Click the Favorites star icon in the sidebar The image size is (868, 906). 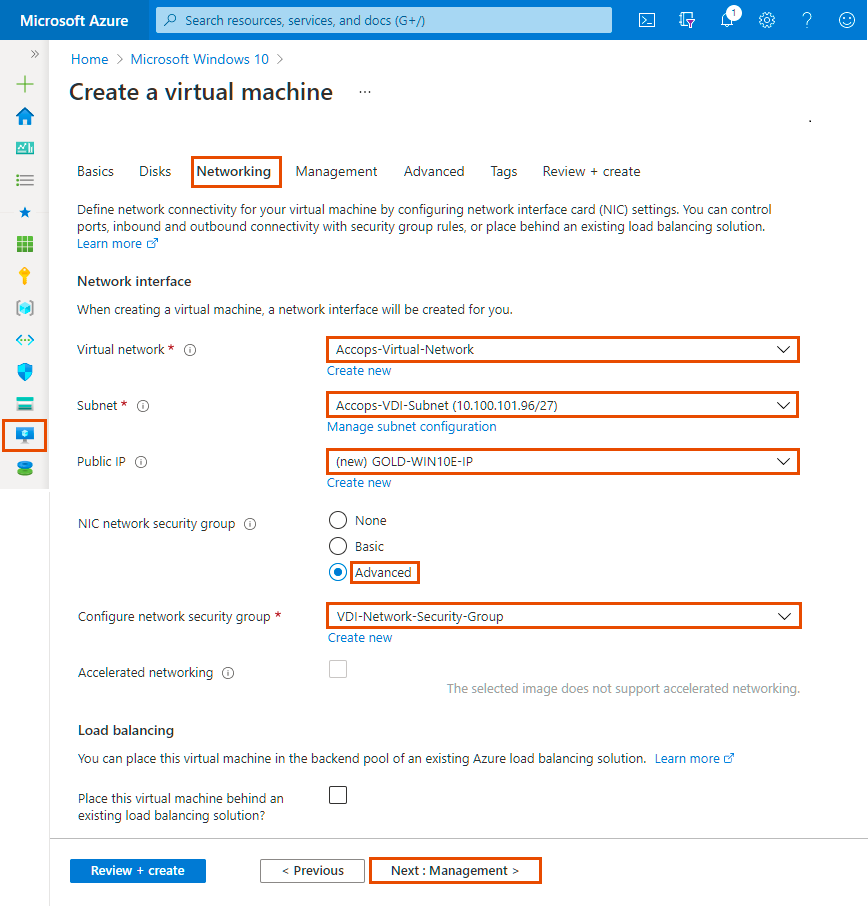pos(25,212)
